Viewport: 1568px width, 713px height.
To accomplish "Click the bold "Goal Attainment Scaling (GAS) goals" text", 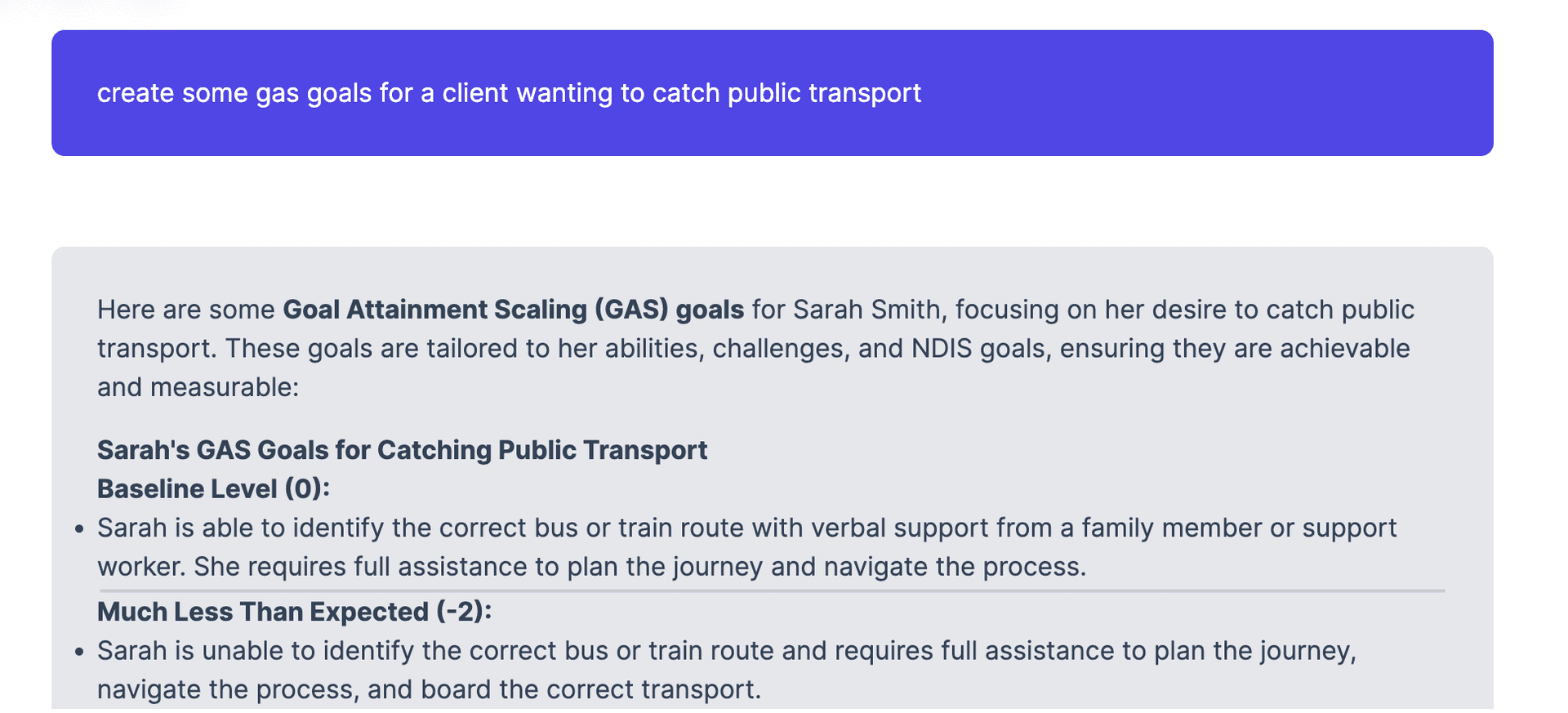I will tap(513, 310).
